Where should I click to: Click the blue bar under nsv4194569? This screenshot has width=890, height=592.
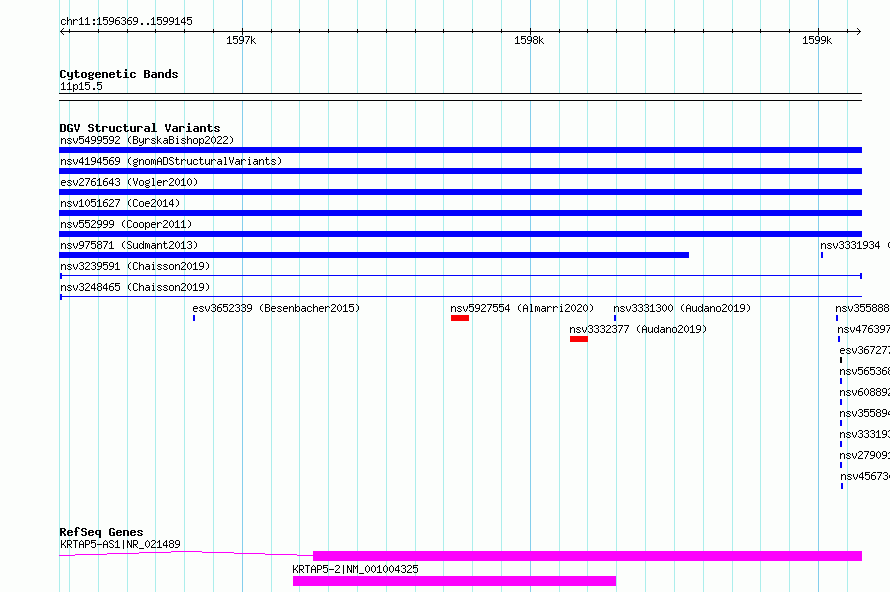pos(460,171)
